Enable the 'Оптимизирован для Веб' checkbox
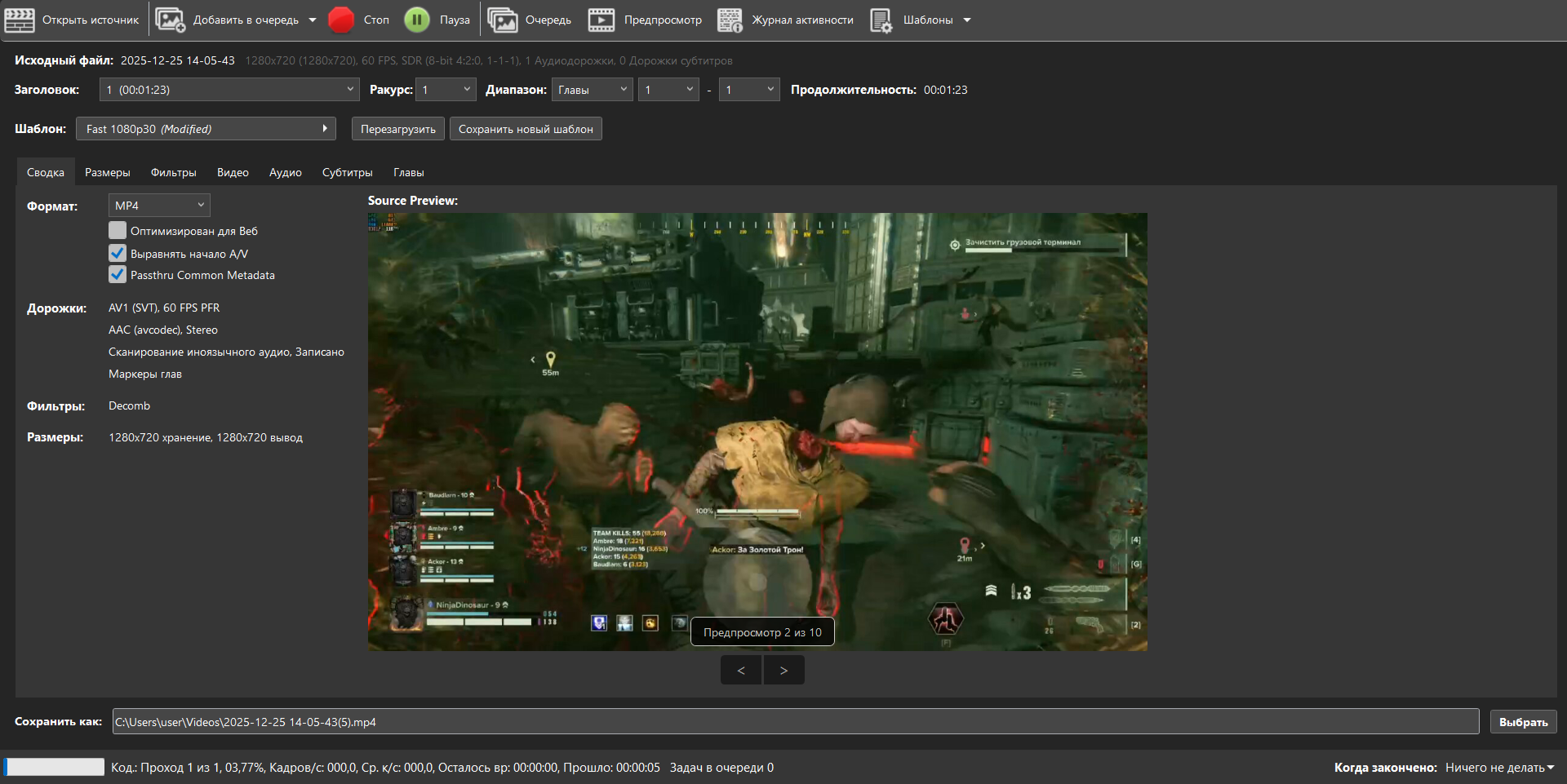Screen dimensions: 1567x784 pos(118,231)
